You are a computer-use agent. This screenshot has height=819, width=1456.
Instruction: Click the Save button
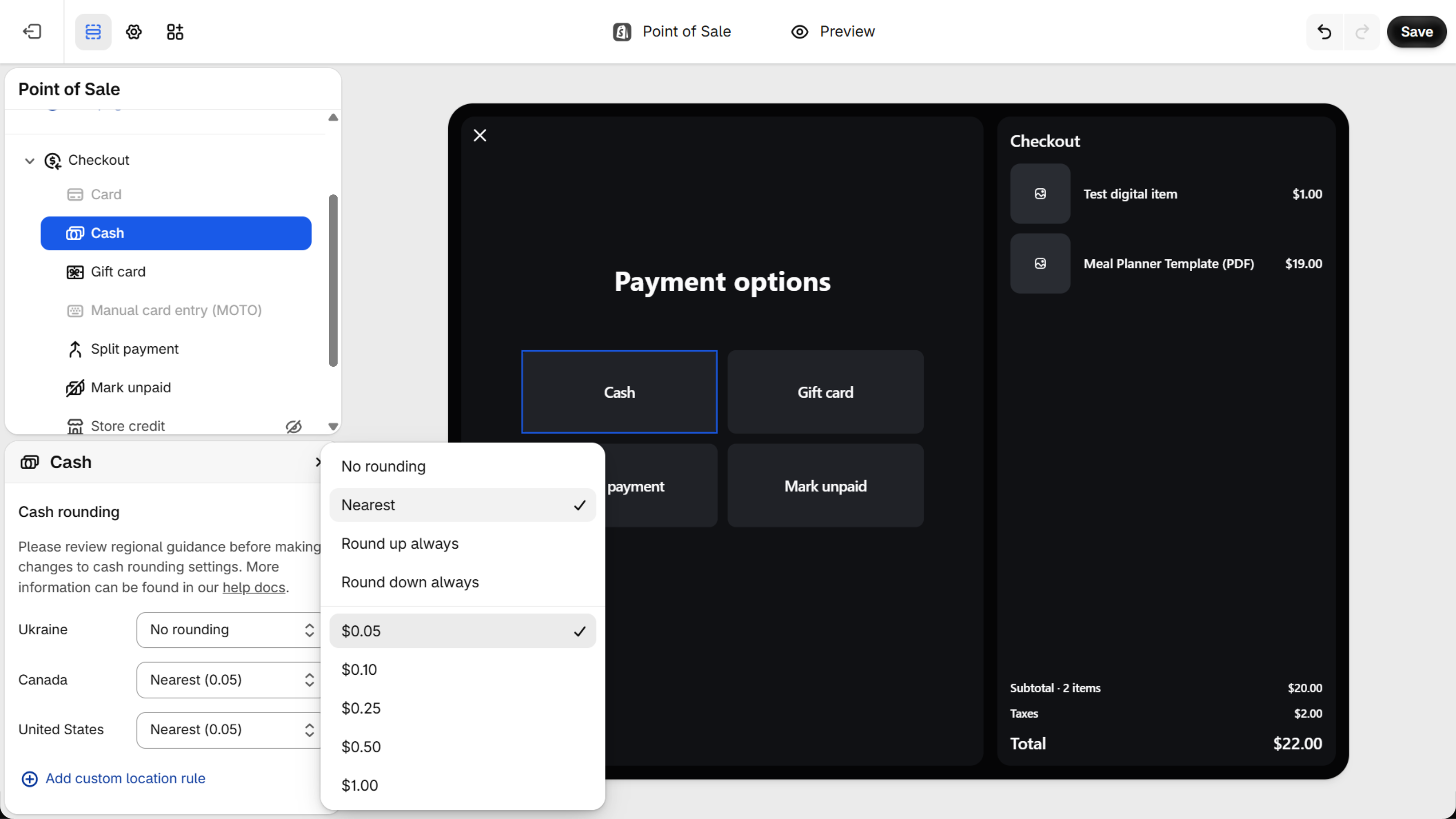pyautogui.click(x=1416, y=32)
